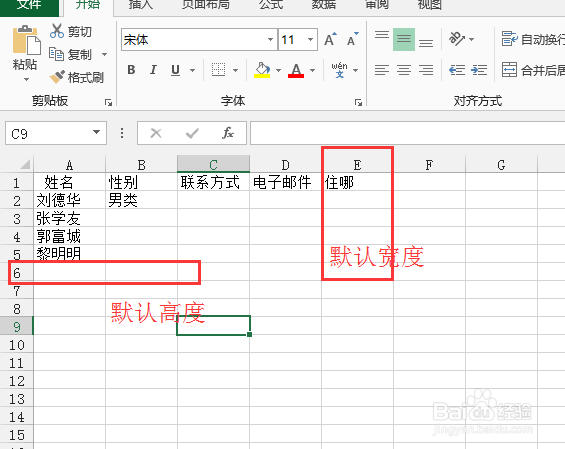Image resolution: width=565 pixels, height=449 pixels.
Task: Apply cell borders icon
Action: click(218, 70)
